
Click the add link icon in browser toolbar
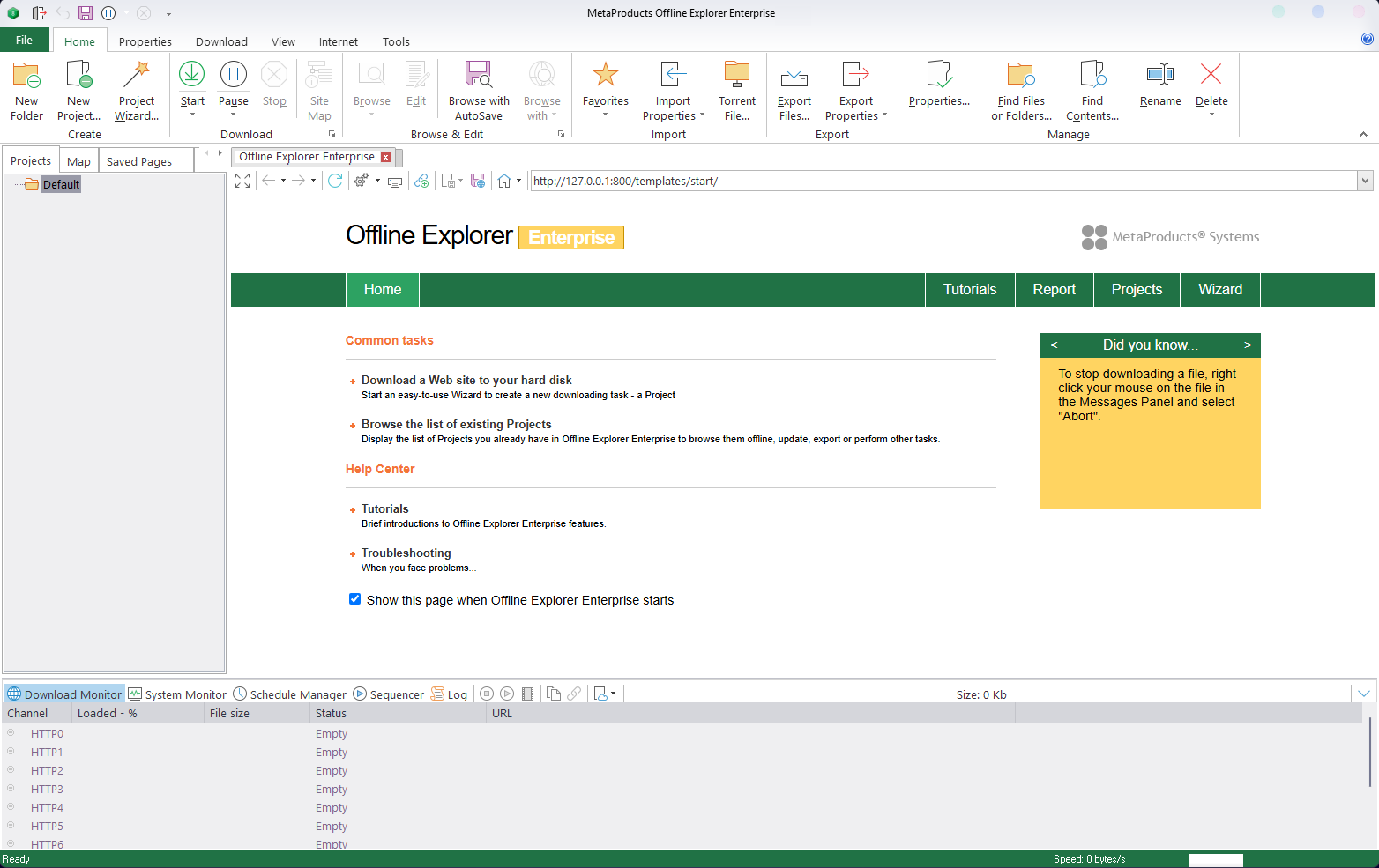click(421, 181)
